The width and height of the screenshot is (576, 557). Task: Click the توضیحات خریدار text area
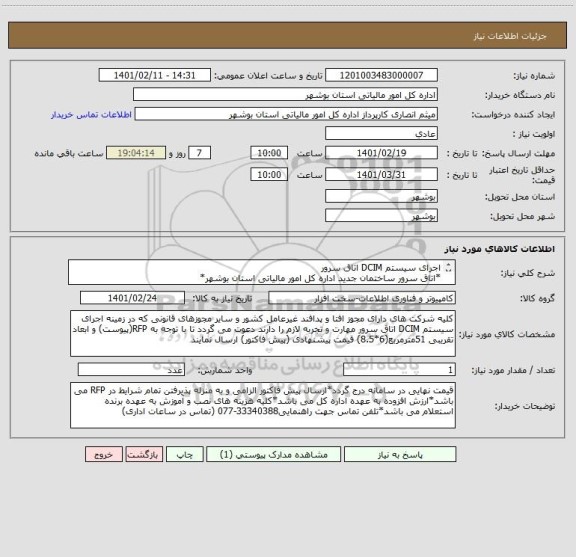coord(263,405)
